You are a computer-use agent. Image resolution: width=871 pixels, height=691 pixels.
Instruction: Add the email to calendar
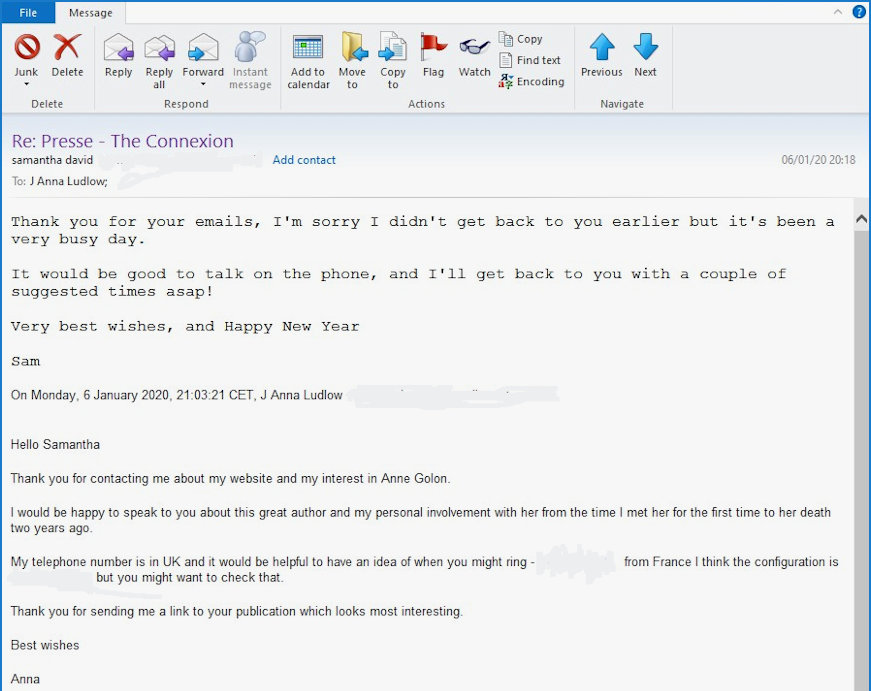point(308,48)
